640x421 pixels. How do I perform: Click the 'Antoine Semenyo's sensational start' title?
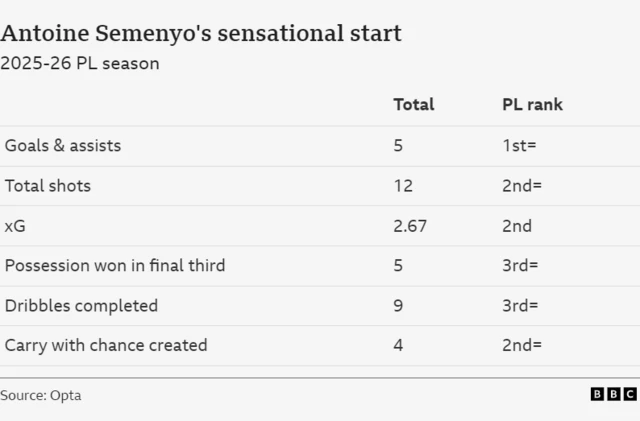[201, 32]
